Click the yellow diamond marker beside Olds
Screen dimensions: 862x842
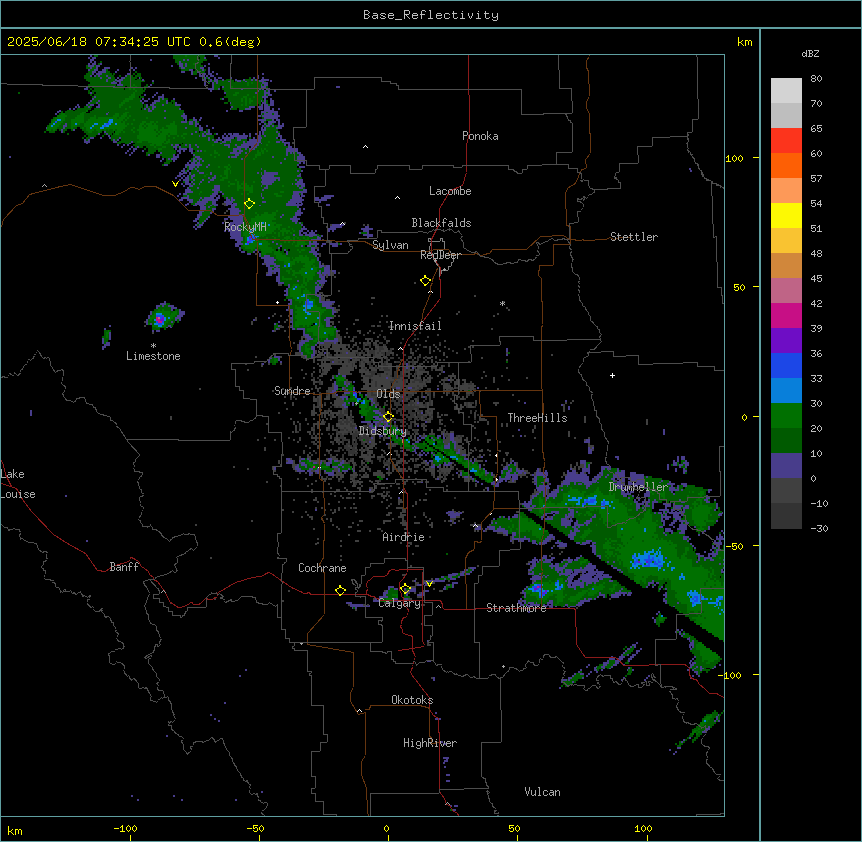[x=388, y=416]
